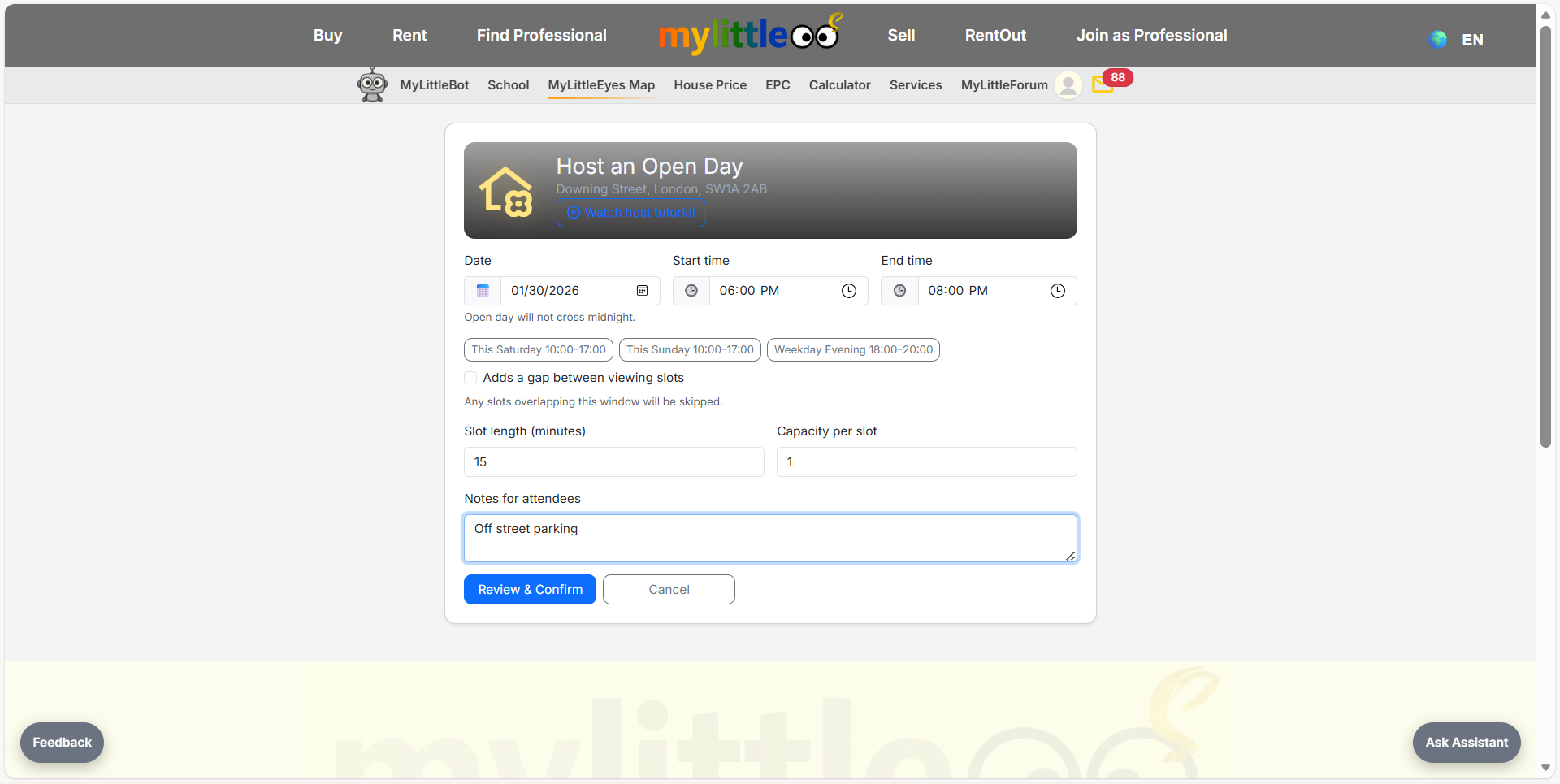Select This Saturday 10:00–17:00 preset
The height and width of the screenshot is (784, 1560).
coord(539,350)
